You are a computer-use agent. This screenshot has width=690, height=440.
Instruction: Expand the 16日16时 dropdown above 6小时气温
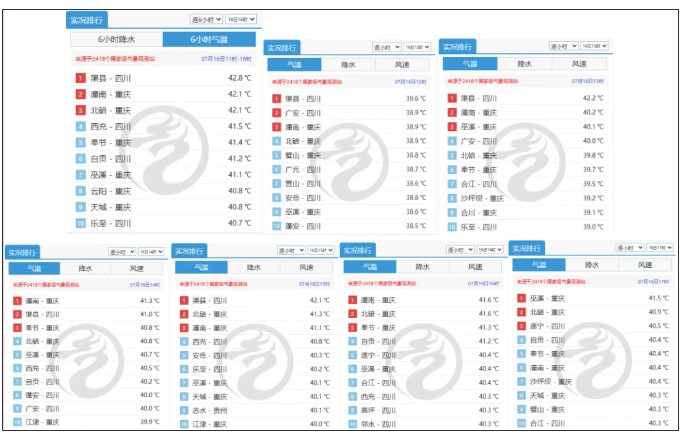point(241,19)
